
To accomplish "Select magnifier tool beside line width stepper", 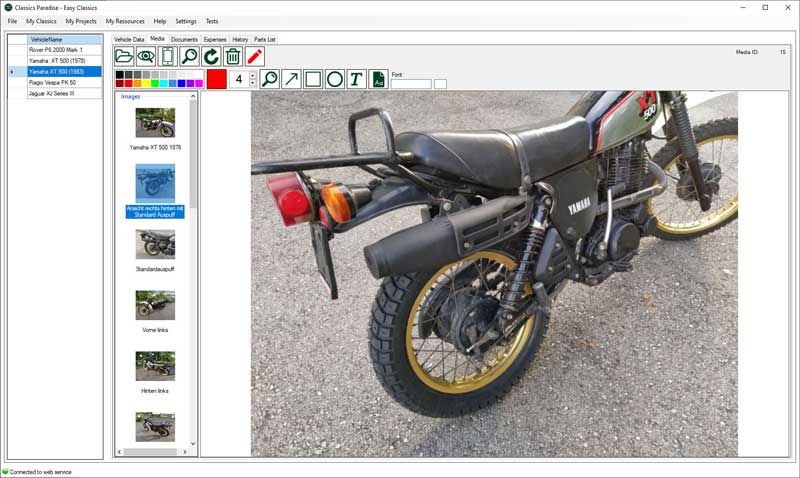I will pos(269,79).
